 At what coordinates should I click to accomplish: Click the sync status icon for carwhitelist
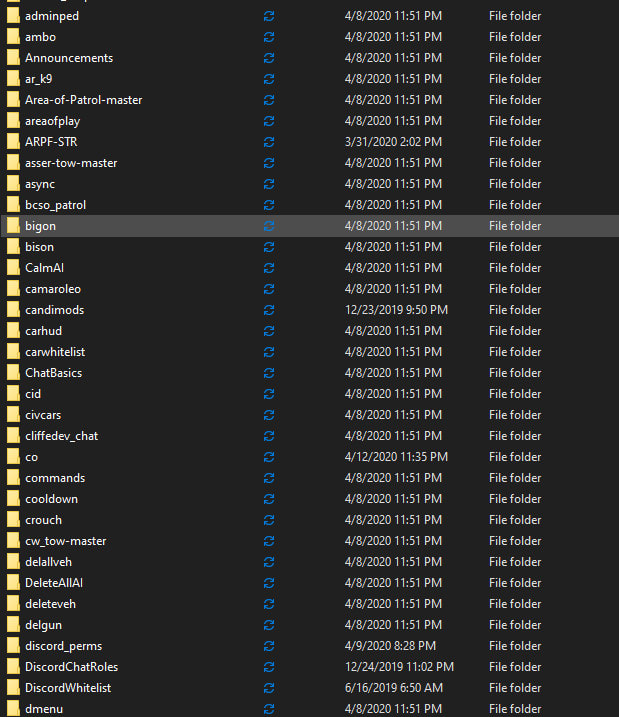pyautogui.click(x=269, y=352)
